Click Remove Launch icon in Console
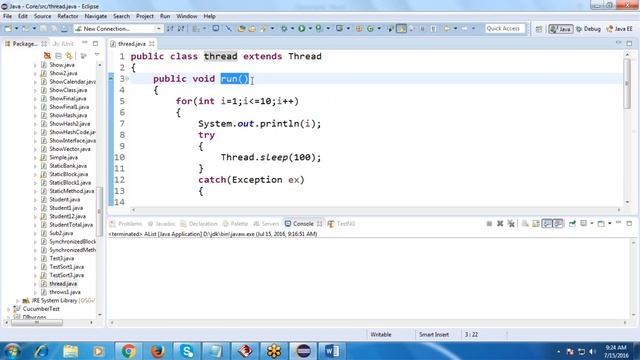 (x=500, y=223)
